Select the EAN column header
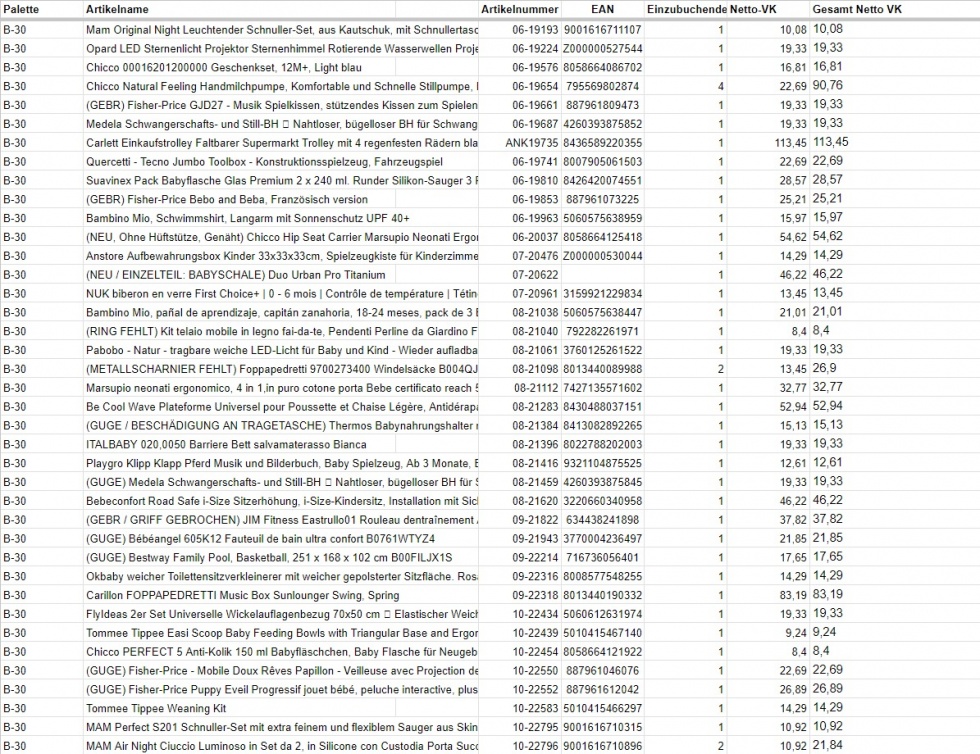 coord(602,9)
